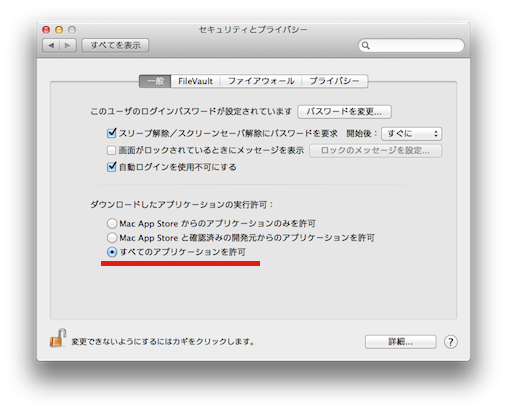The width and height of the screenshot is (507, 412).
Task: Click the 詳細... button
Action: pos(400,342)
